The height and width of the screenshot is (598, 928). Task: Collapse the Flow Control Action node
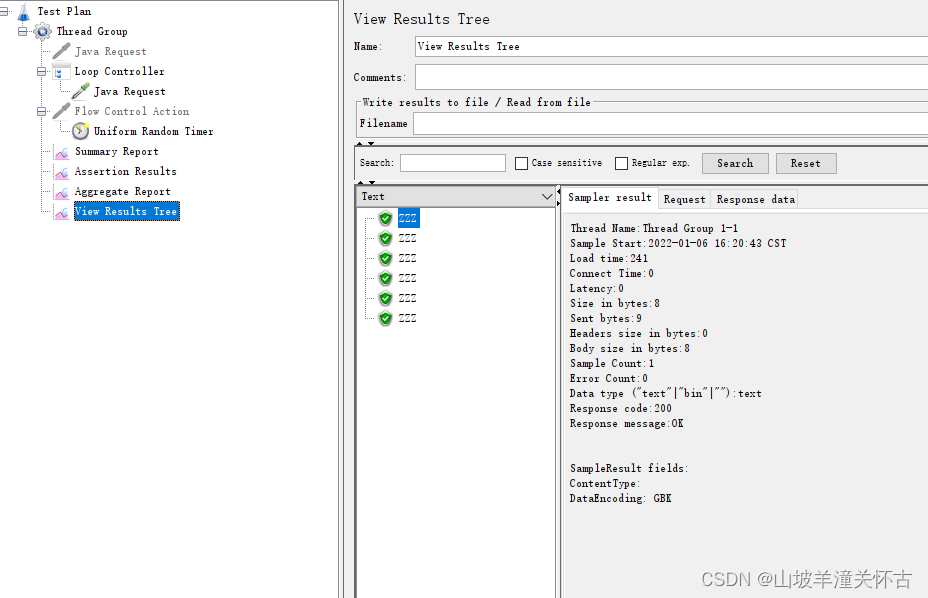tap(41, 111)
